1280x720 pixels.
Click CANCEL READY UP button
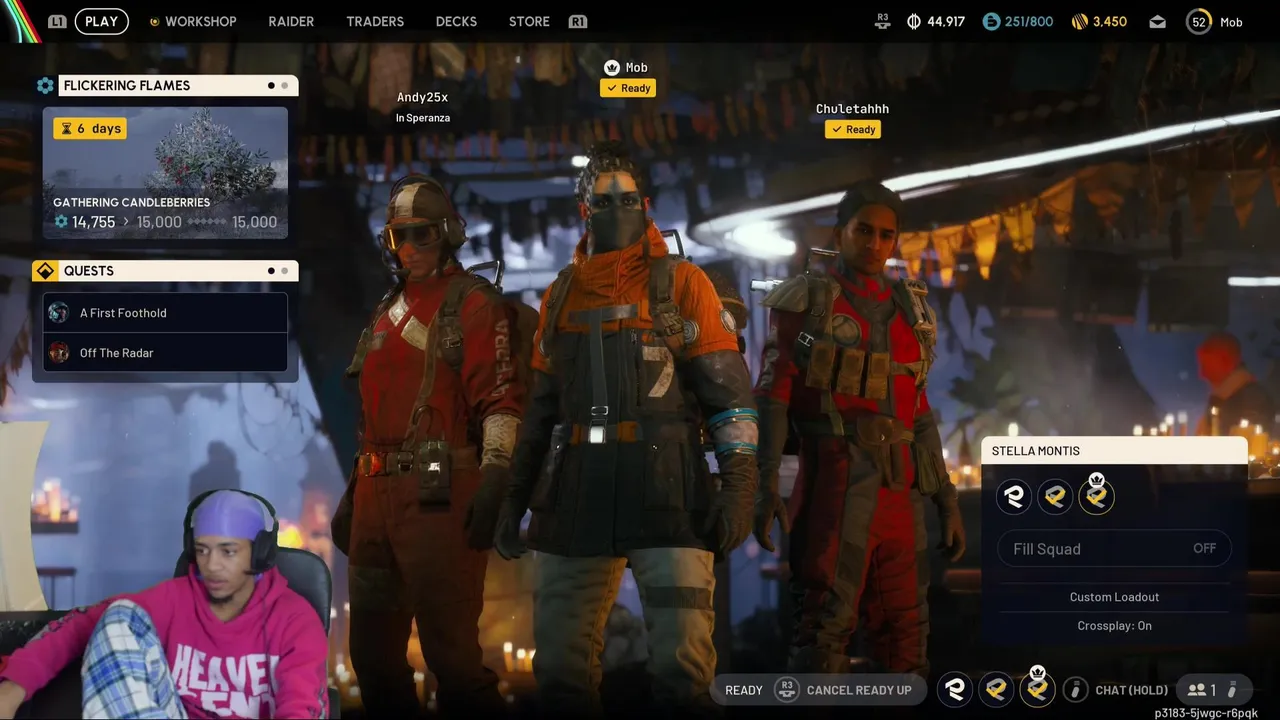pos(859,690)
